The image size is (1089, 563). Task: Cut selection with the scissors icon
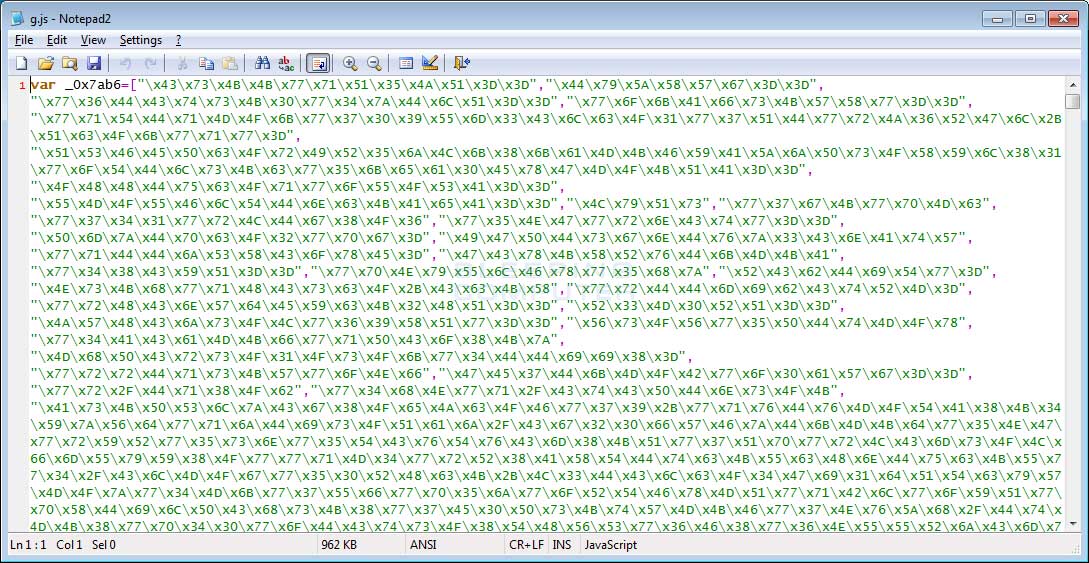(x=183, y=63)
